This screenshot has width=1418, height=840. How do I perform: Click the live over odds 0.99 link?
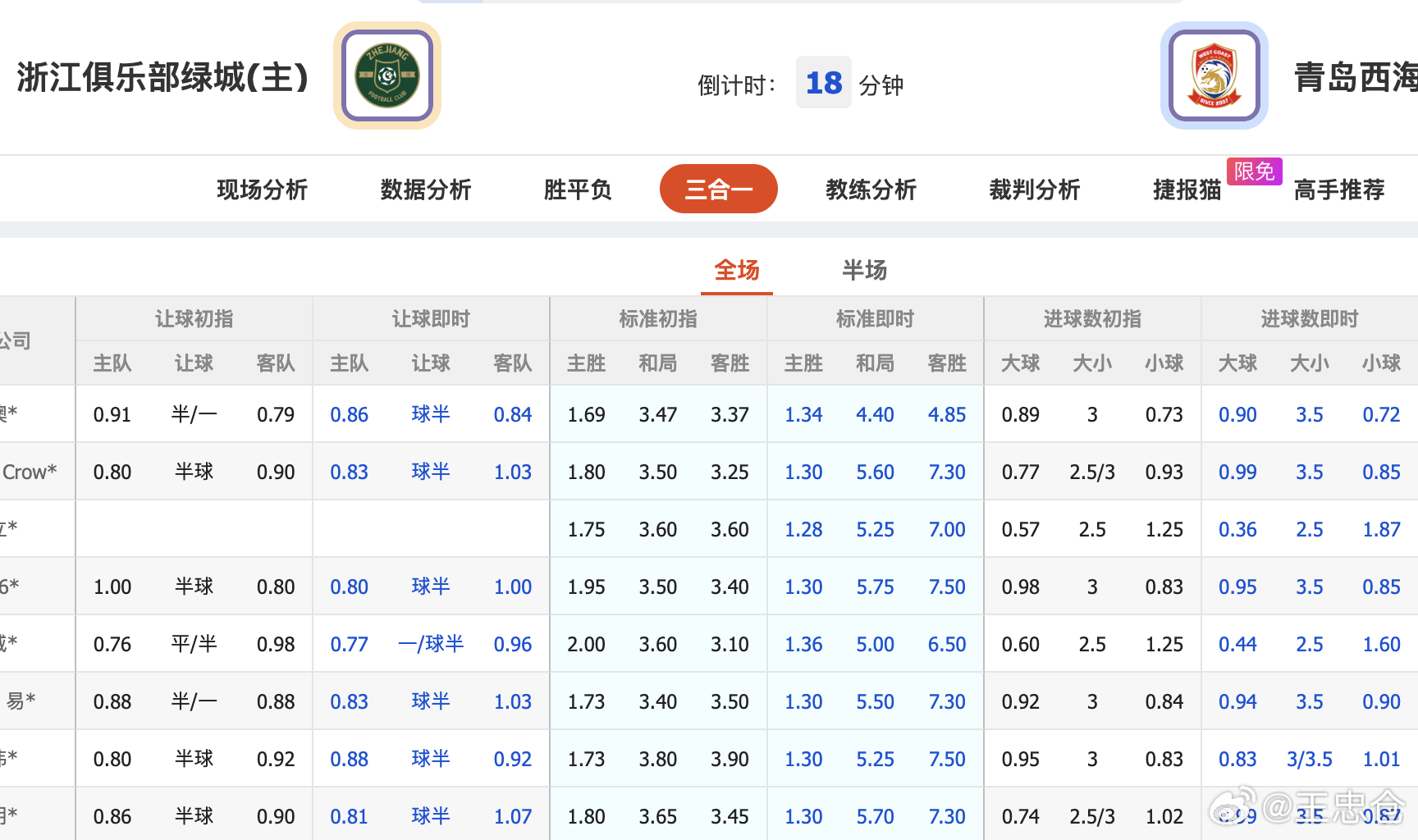click(x=1237, y=472)
